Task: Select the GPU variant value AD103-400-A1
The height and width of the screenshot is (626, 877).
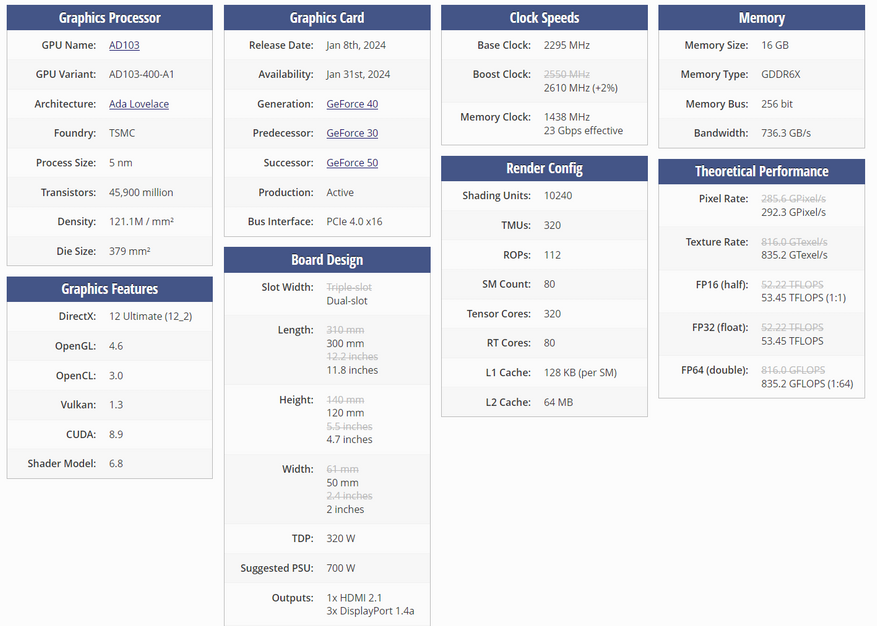Action: (x=142, y=74)
